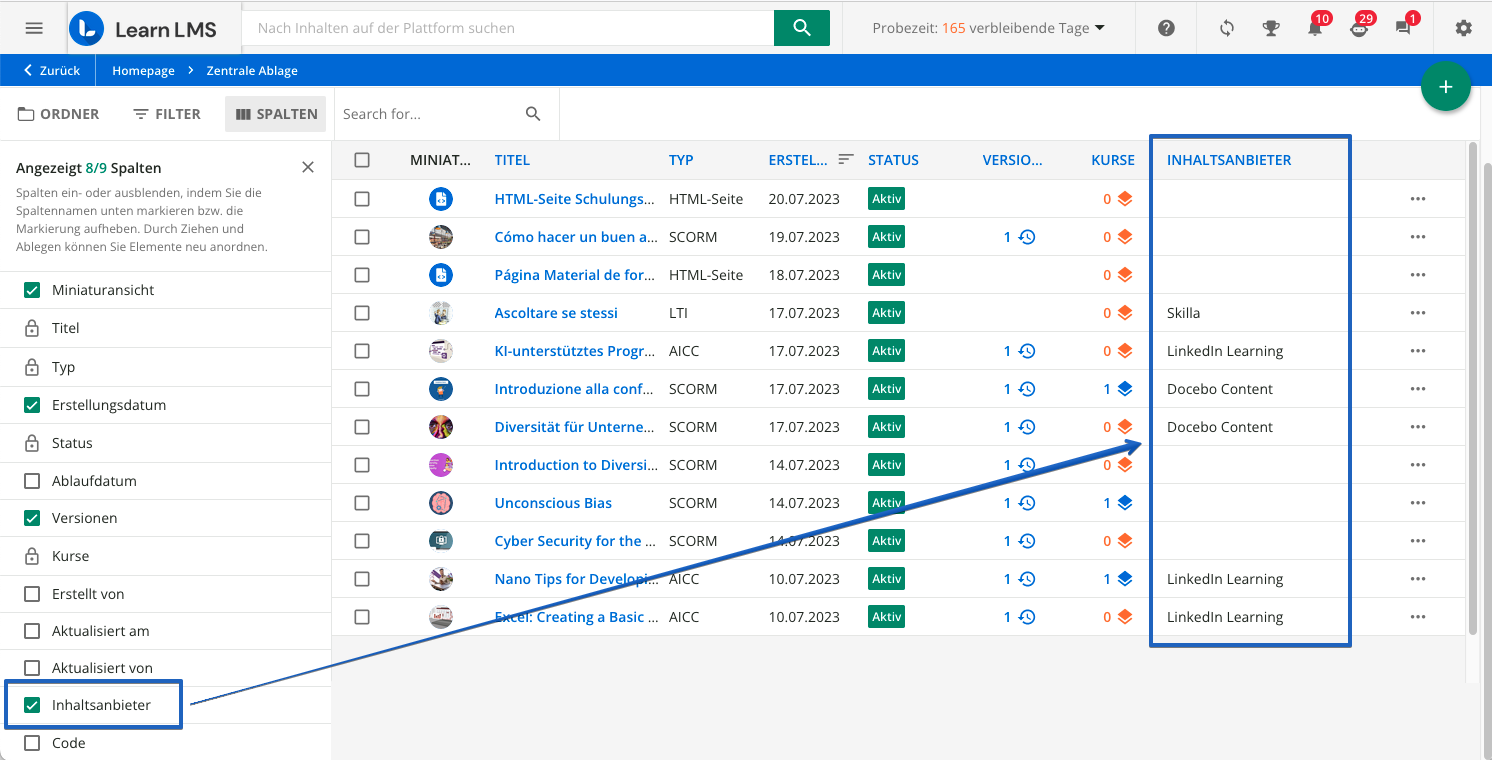
Task: Click the green search magnifier button
Action: point(801,28)
